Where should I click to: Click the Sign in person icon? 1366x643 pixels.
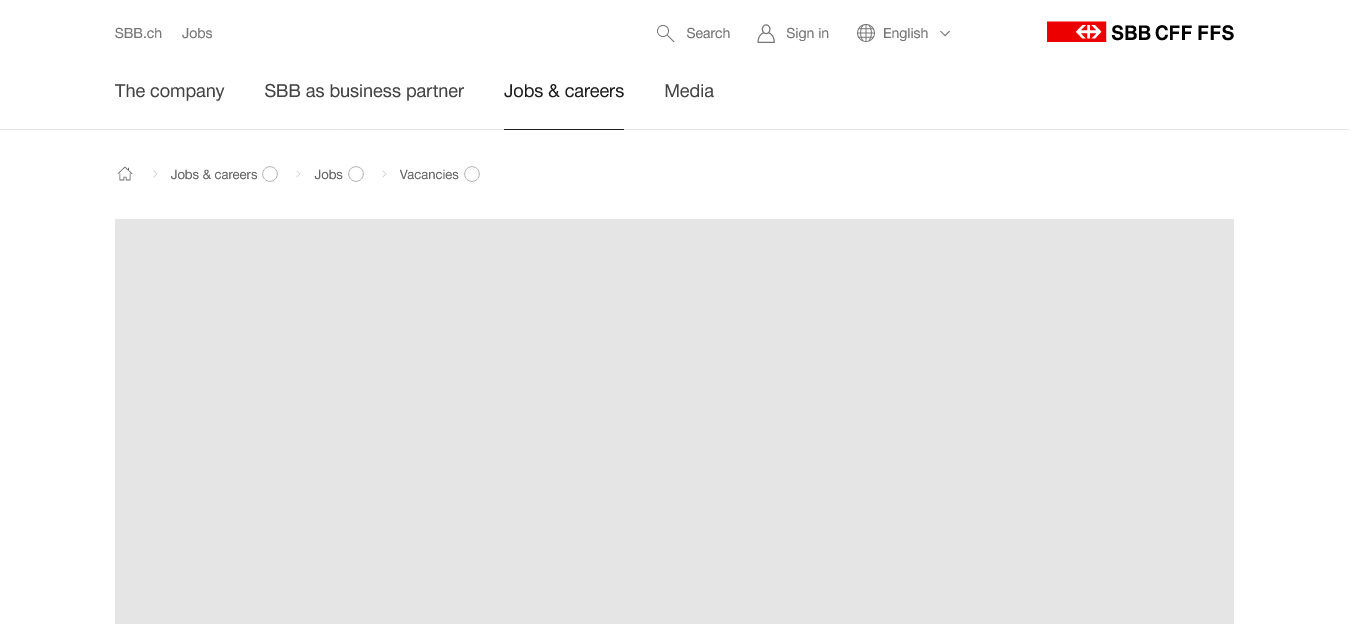point(766,33)
